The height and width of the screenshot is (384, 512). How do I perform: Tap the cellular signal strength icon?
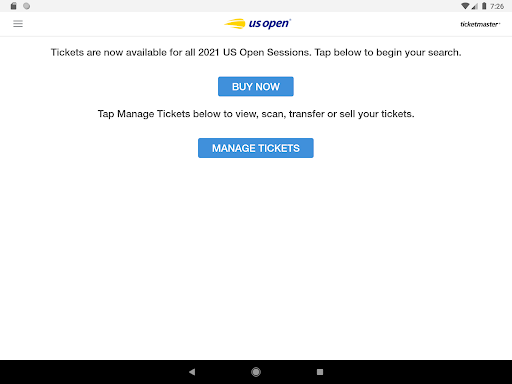475,6
